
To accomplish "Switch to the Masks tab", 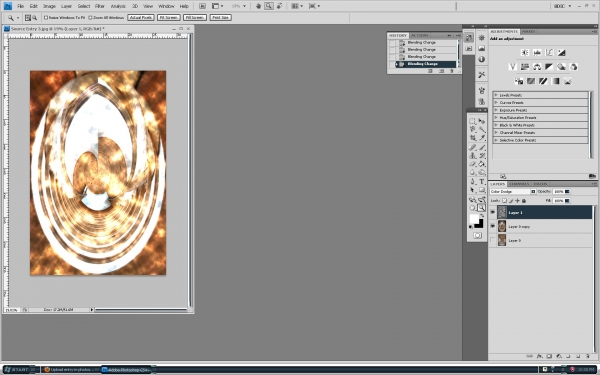I will tap(528, 31).
